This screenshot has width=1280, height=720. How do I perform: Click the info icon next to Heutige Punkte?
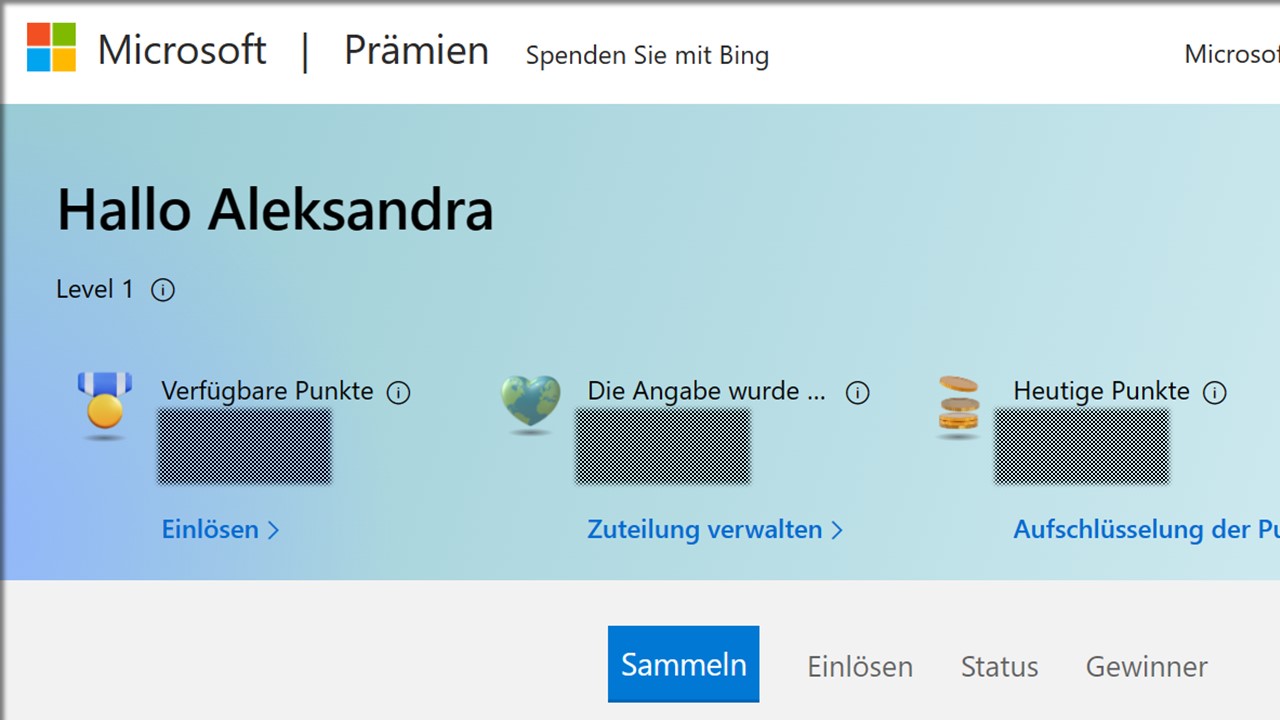[1215, 392]
